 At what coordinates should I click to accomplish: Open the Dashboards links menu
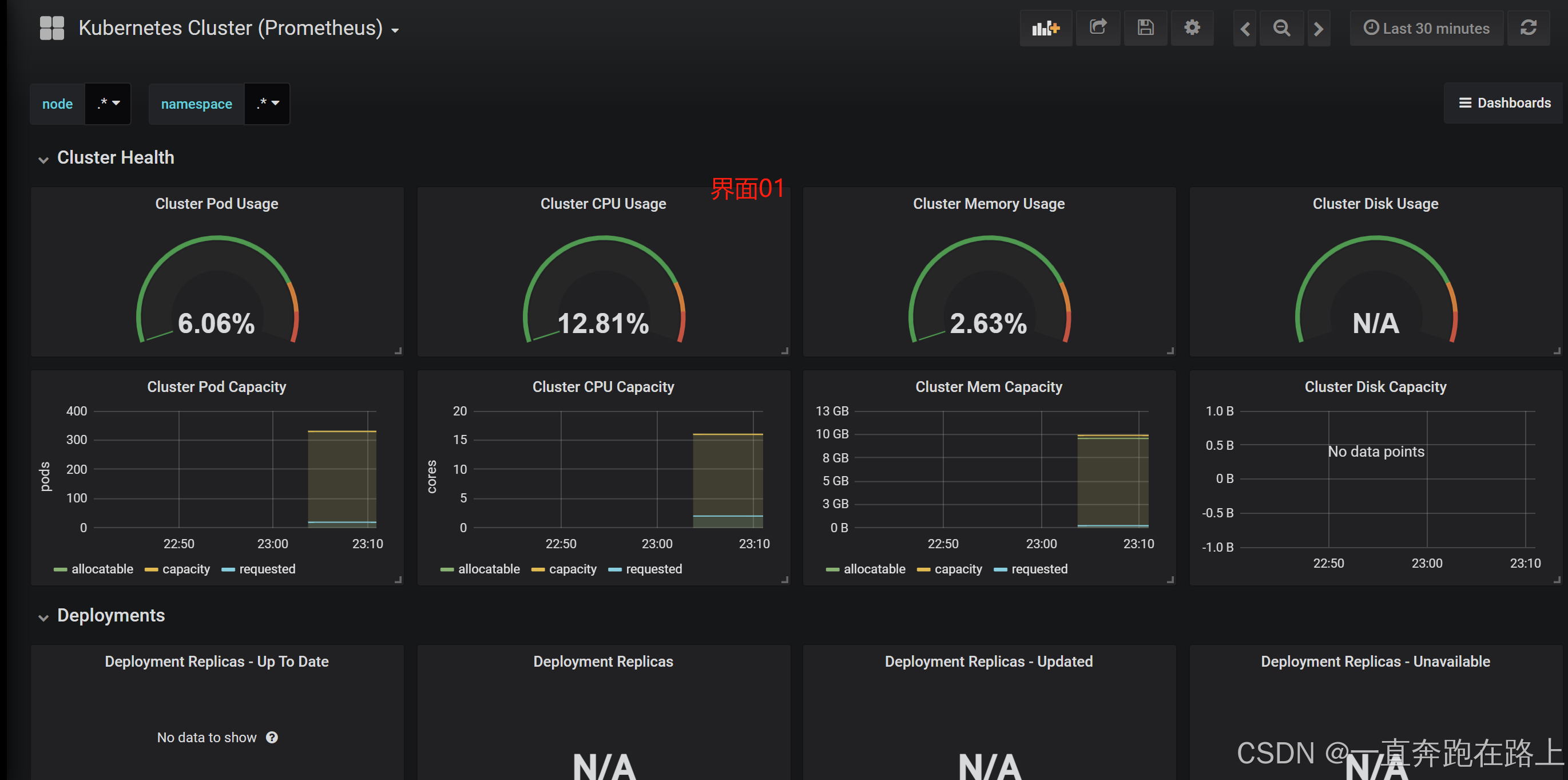(1505, 103)
